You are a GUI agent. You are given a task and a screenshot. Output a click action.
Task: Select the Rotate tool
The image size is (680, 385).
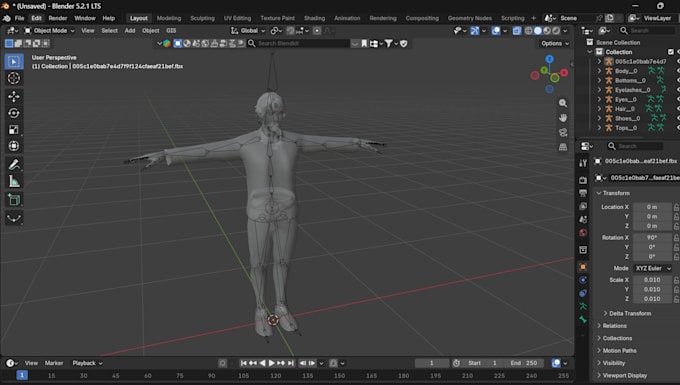click(14, 113)
